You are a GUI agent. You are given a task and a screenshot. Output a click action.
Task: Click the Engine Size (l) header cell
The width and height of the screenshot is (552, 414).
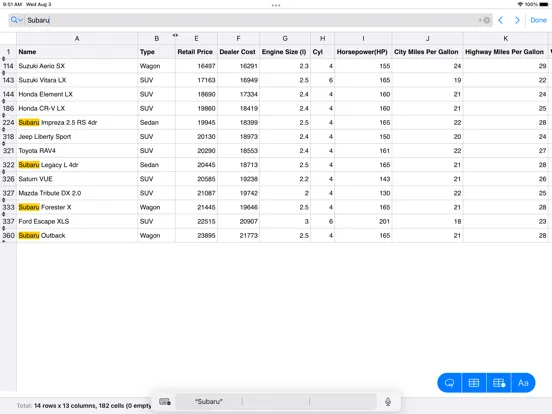(285, 52)
